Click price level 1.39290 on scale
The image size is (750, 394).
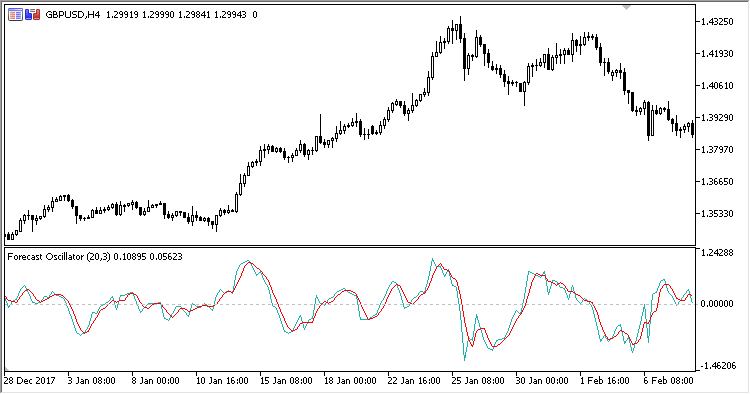point(717,118)
